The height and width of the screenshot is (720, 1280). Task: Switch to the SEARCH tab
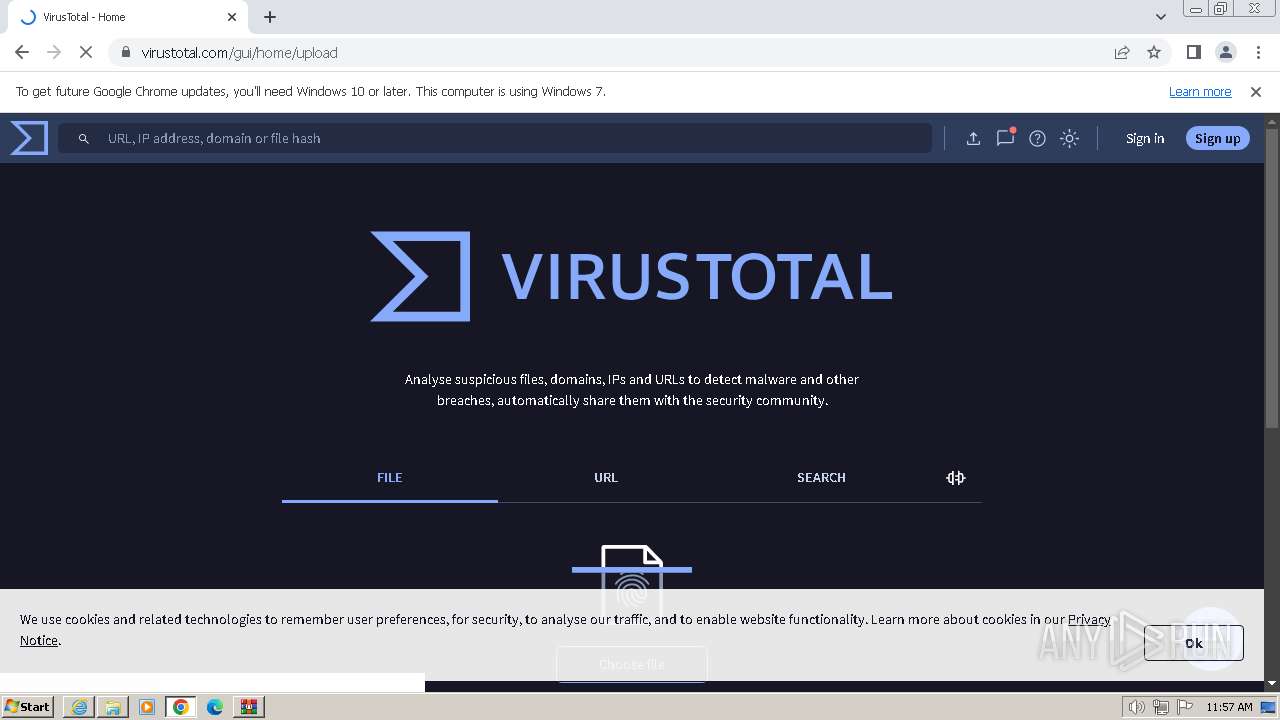[821, 478]
